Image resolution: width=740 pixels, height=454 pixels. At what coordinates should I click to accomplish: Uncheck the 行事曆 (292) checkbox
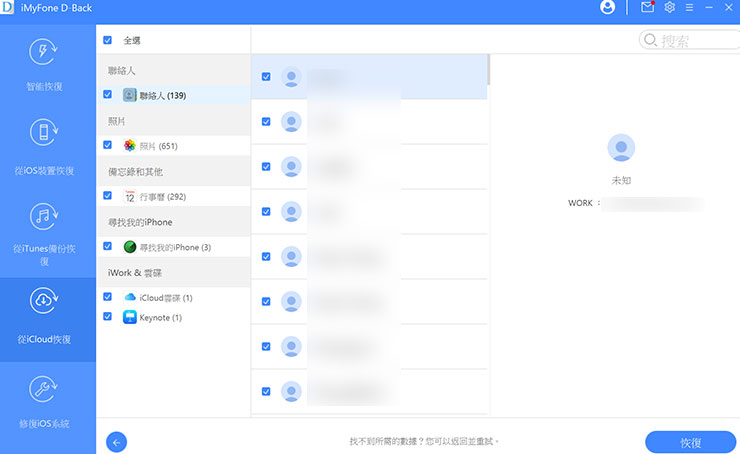(108, 195)
